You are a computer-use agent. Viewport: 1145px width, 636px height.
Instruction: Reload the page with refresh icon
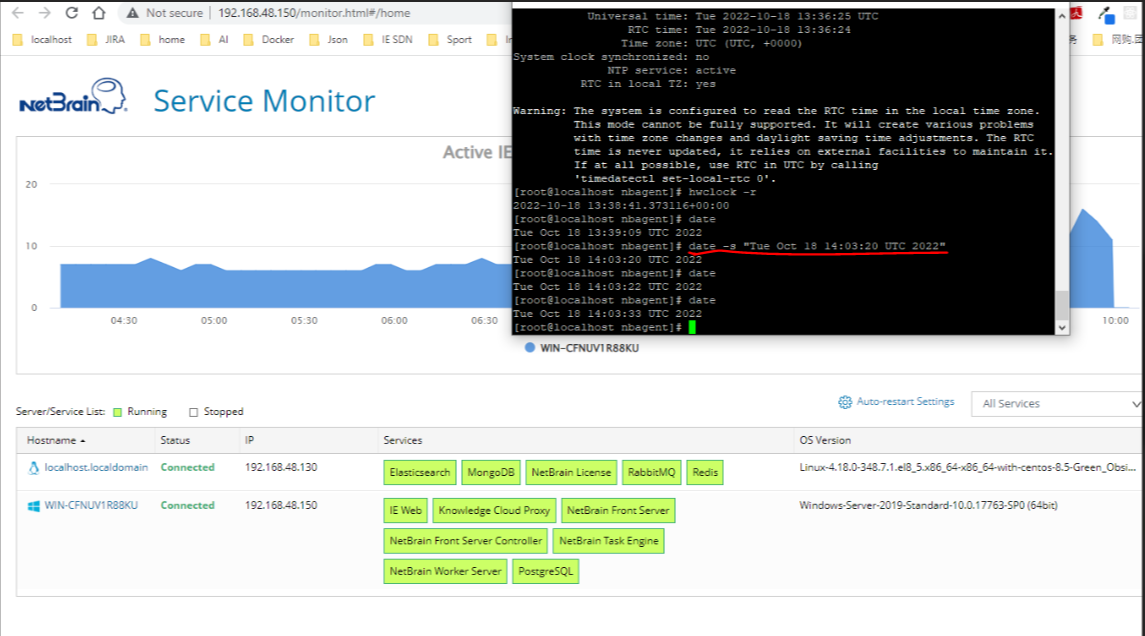(x=72, y=13)
